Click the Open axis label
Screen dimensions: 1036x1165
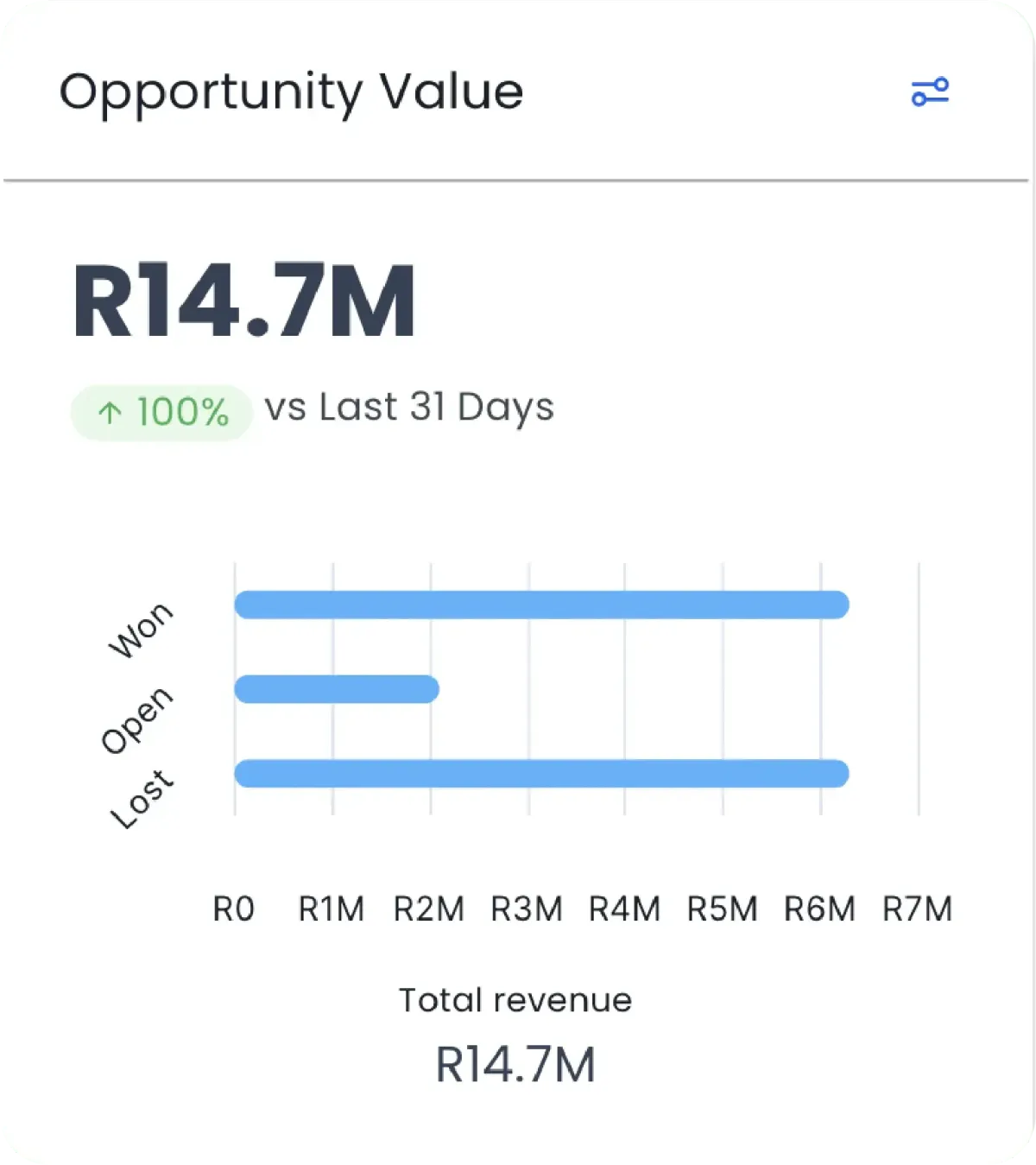click(x=137, y=720)
